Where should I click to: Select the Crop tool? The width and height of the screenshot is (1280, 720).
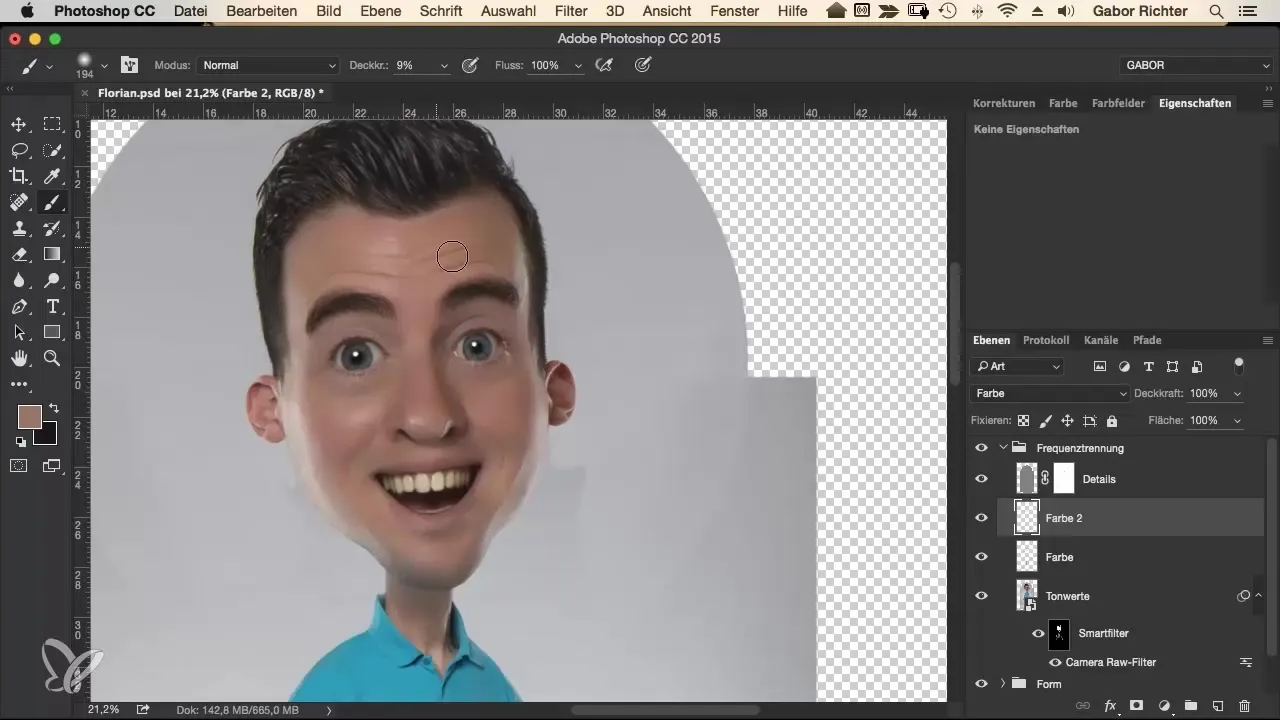click(x=18, y=176)
